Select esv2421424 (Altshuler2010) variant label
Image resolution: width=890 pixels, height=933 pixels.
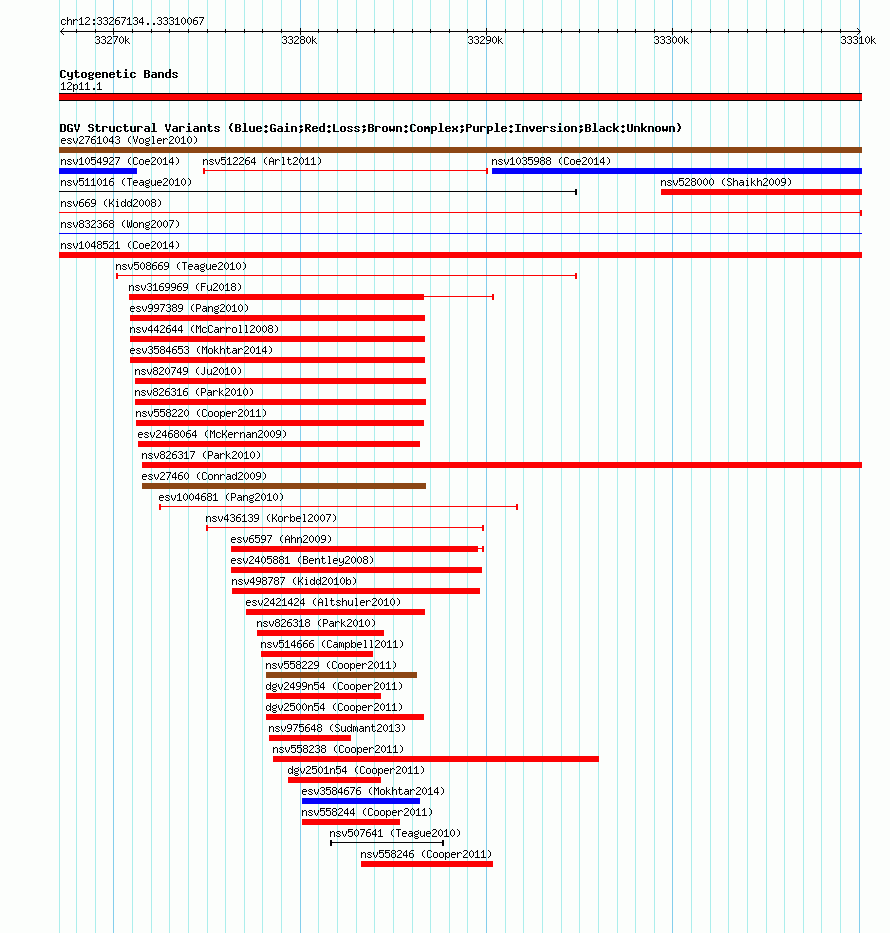324,603
